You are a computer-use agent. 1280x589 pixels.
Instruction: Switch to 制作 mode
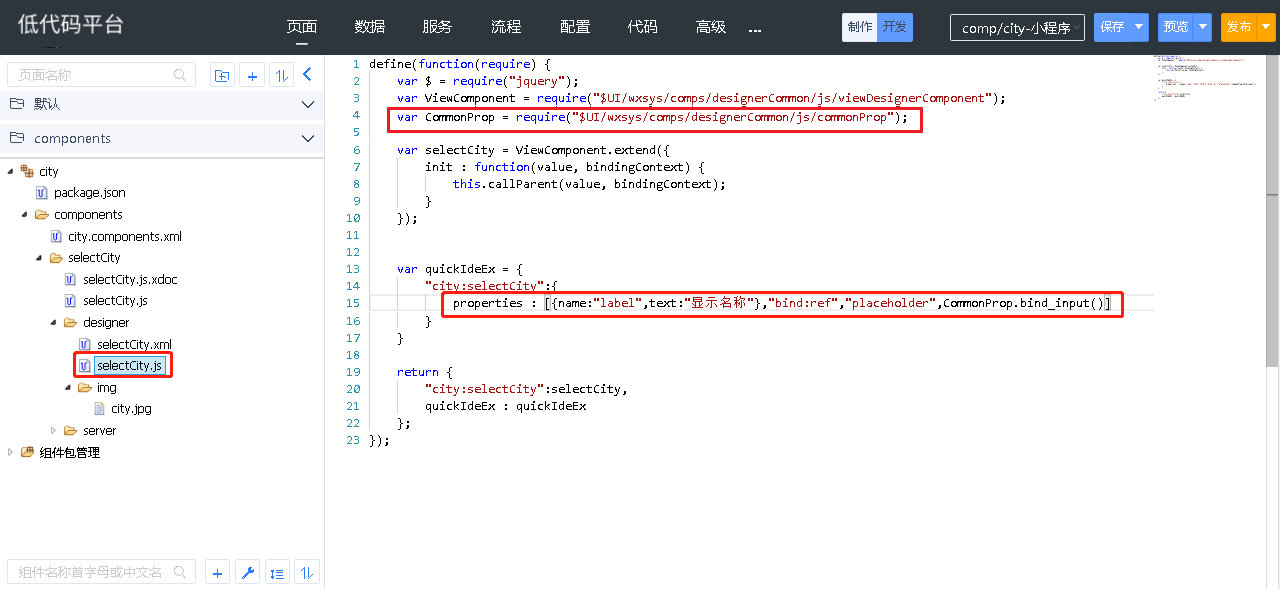tap(859, 27)
